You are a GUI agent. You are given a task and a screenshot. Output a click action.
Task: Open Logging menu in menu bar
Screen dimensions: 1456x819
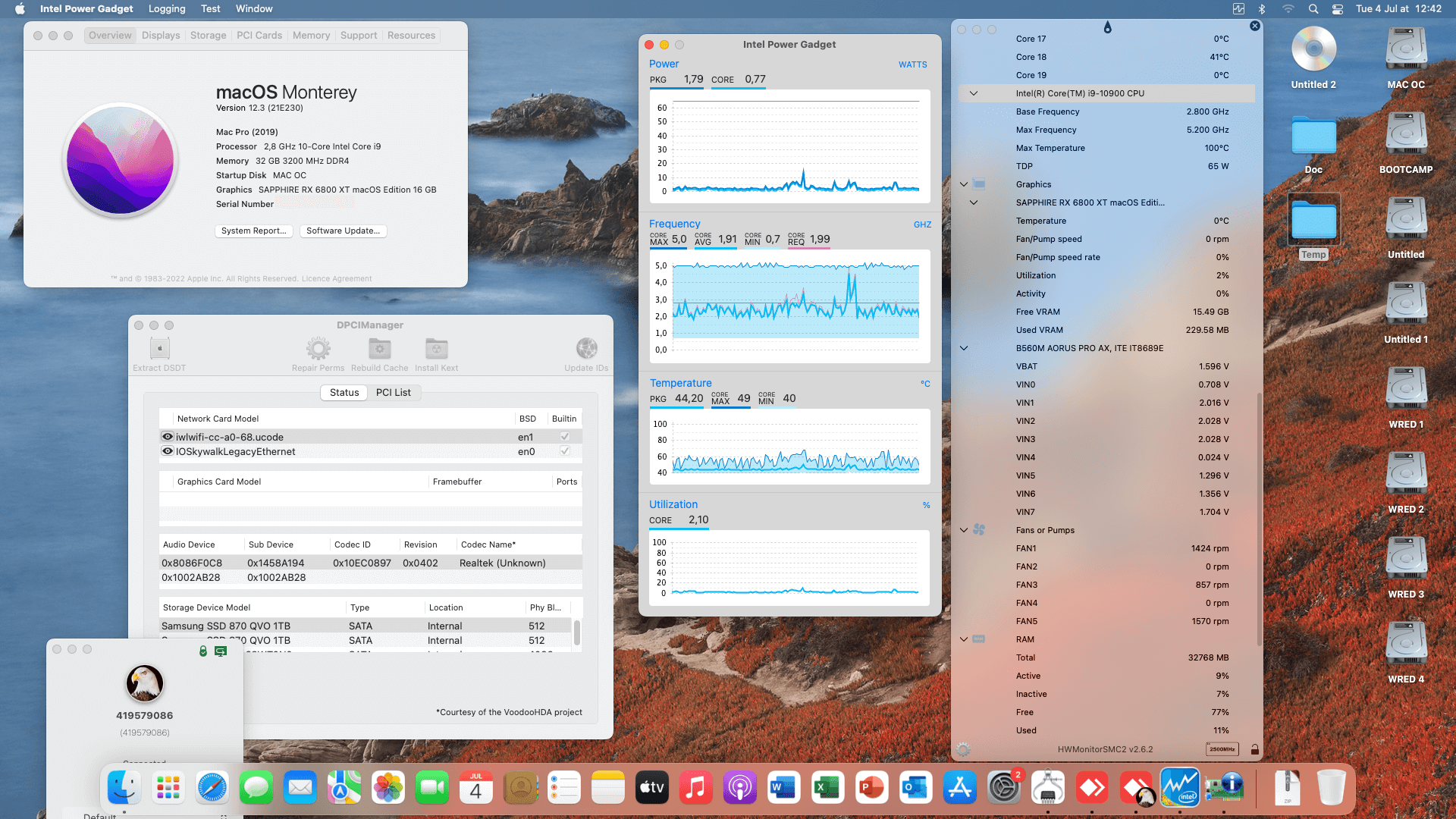[x=167, y=9]
